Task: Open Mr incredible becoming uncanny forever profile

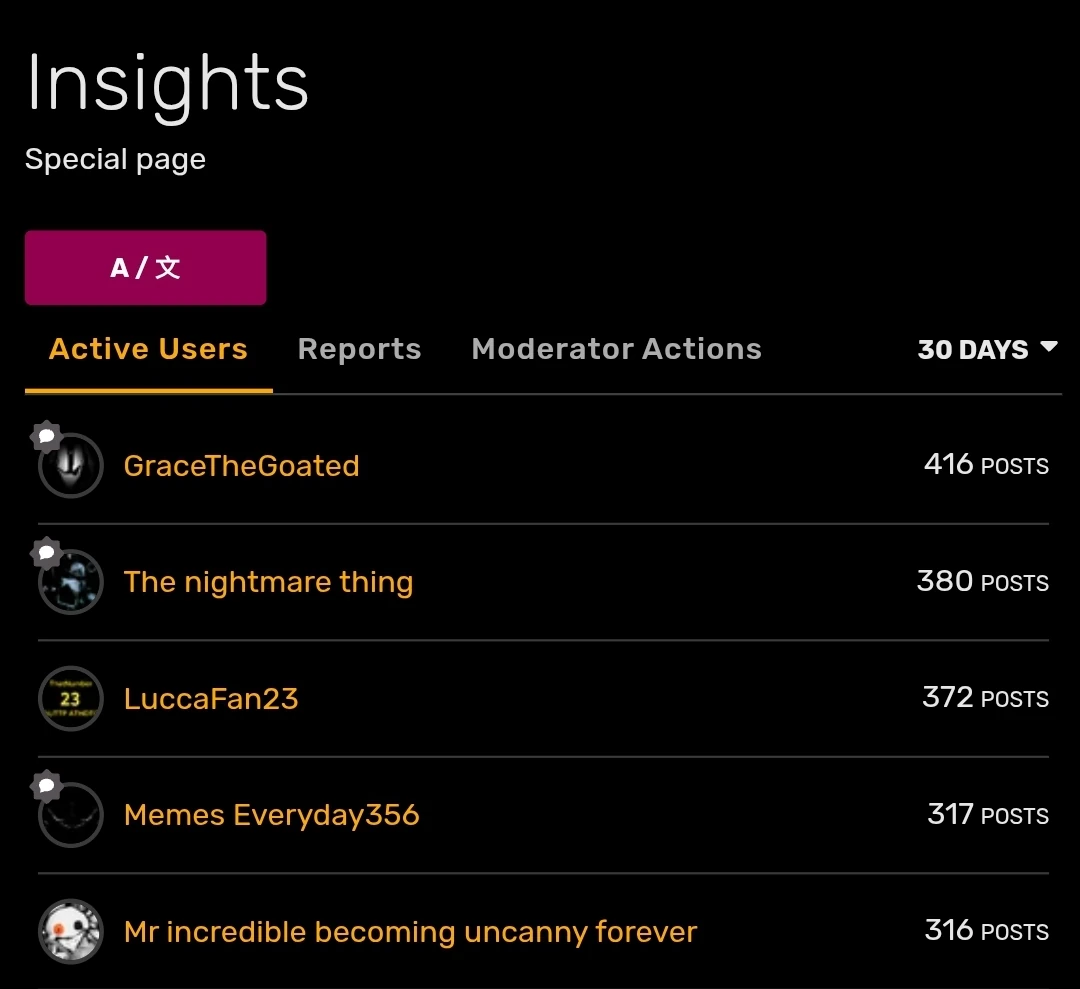Action: coord(410,932)
